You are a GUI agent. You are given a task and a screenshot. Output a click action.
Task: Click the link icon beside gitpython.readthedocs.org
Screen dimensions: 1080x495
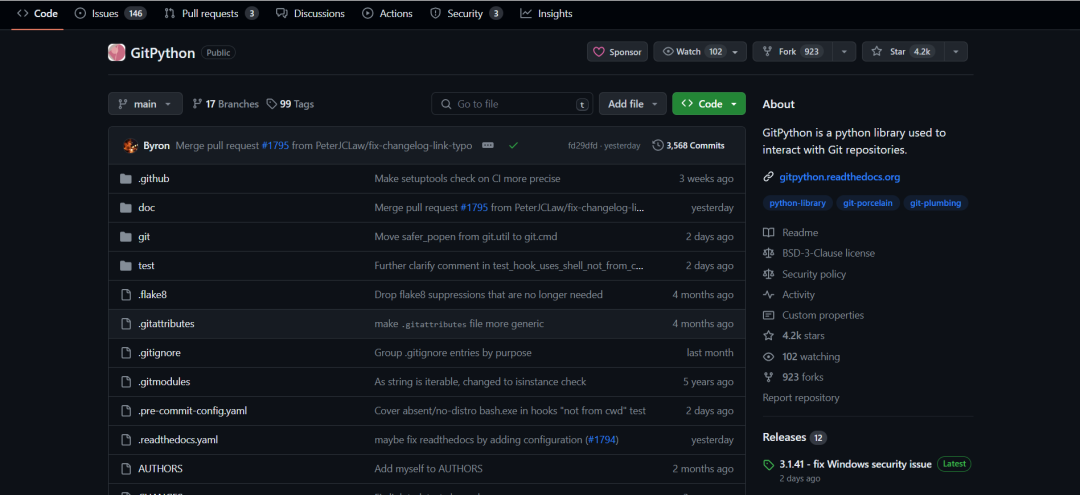click(769, 177)
